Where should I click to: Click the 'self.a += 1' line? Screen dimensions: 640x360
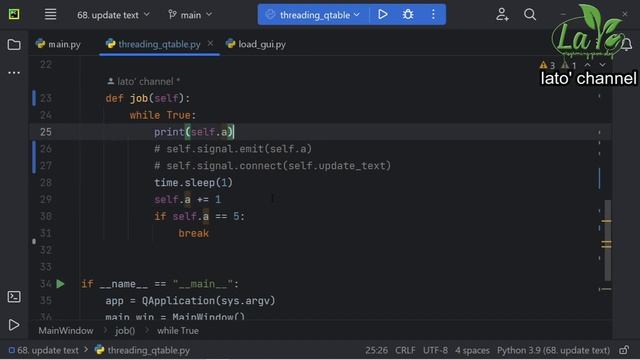pos(187,200)
